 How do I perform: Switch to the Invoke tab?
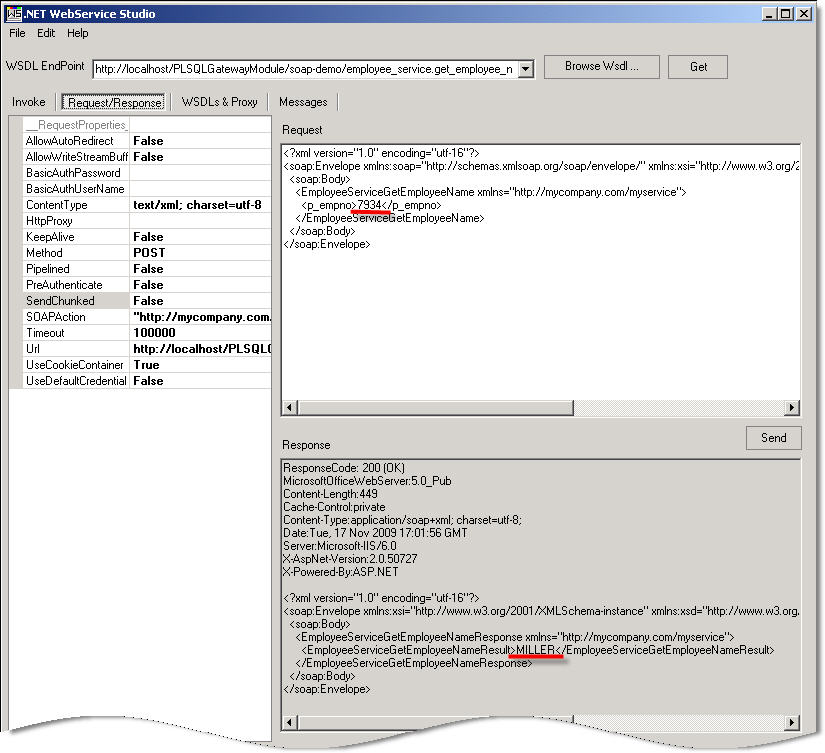pyautogui.click(x=28, y=101)
